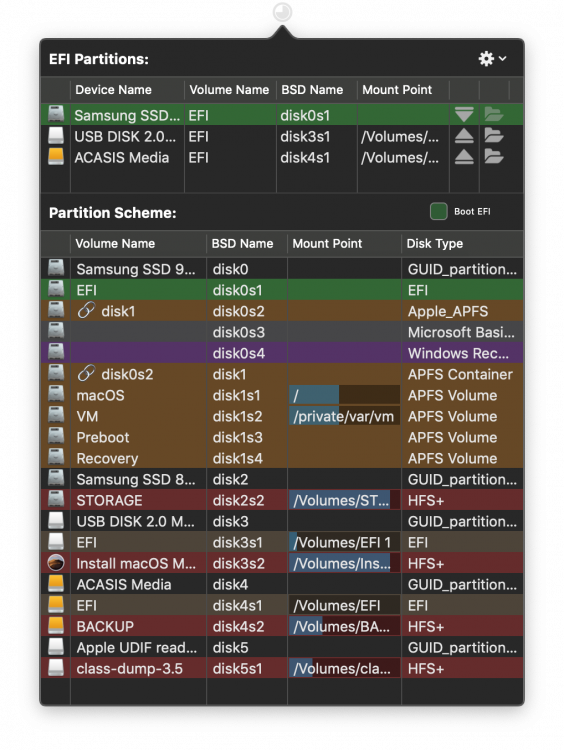Select the Windows Recovery disk0s4 row

pos(282,353)
